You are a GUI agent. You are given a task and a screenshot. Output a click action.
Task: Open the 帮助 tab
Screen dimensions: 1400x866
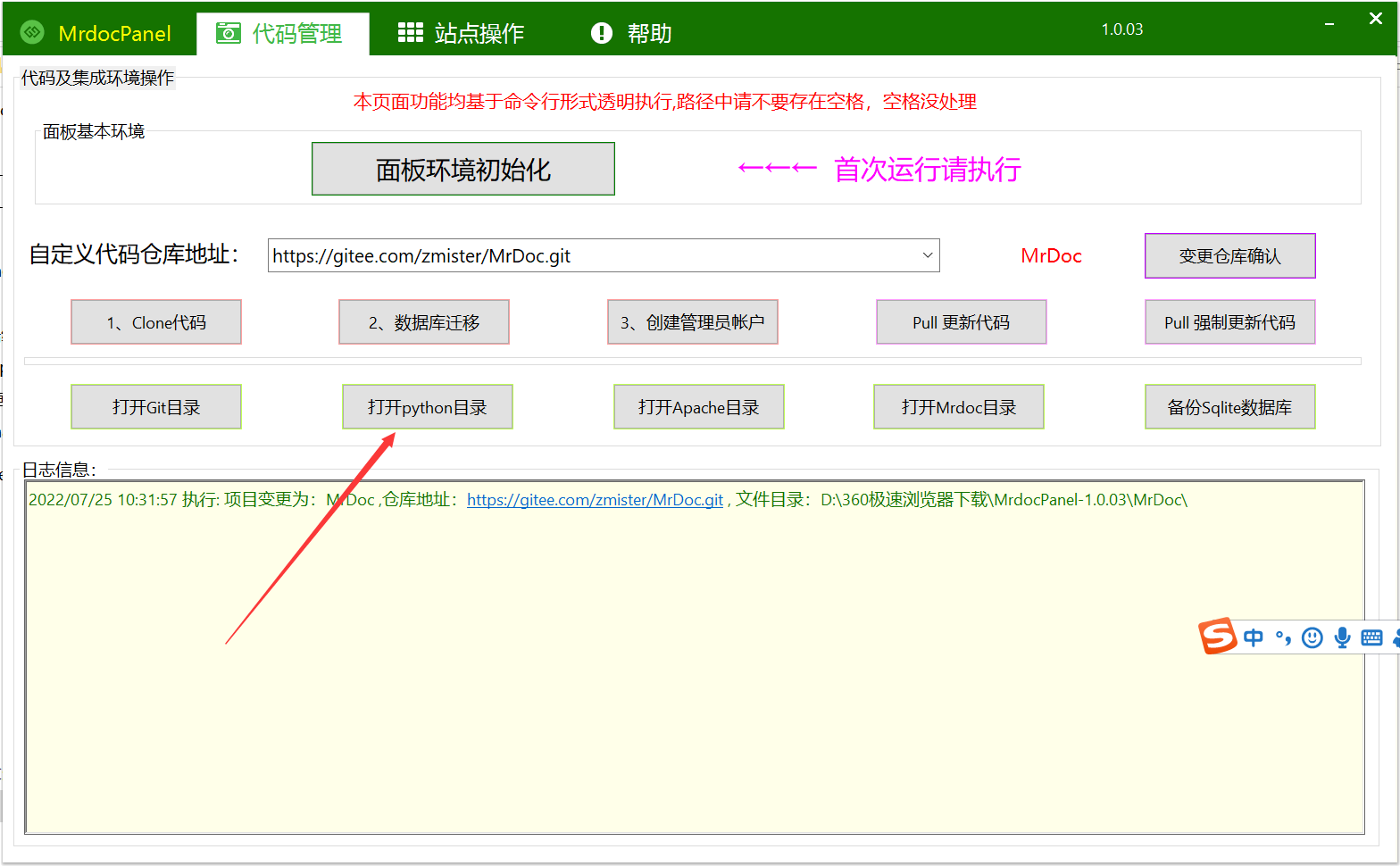631,34
